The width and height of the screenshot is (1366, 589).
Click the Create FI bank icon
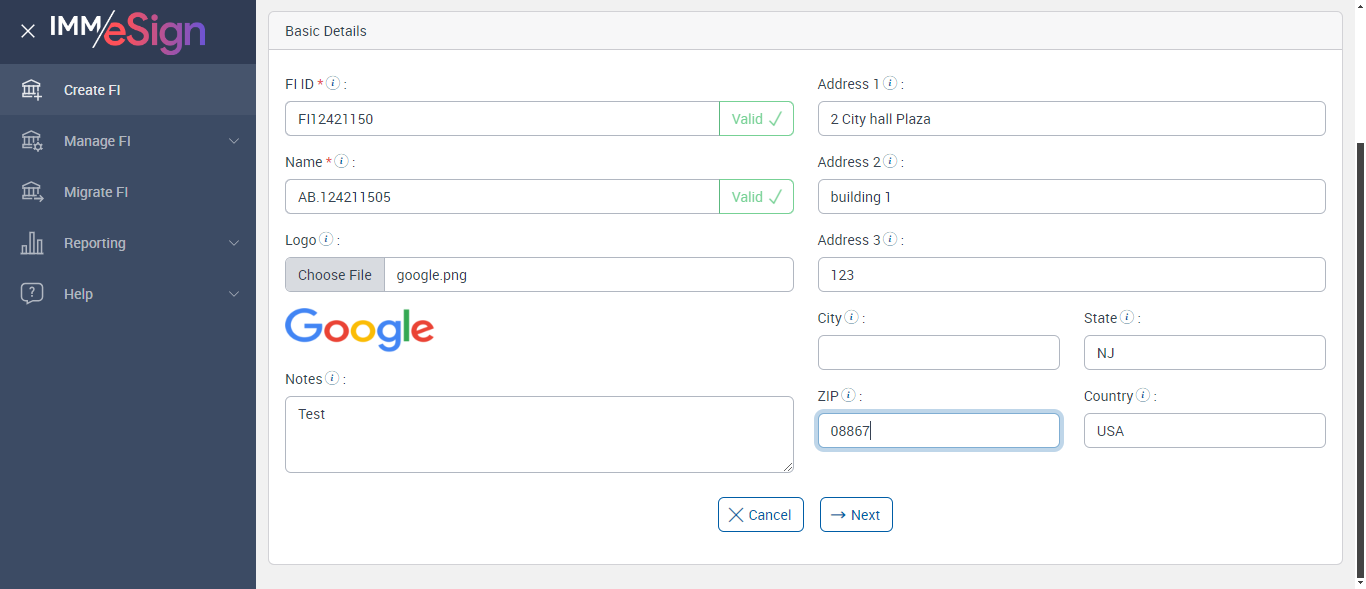click(32, 90)
